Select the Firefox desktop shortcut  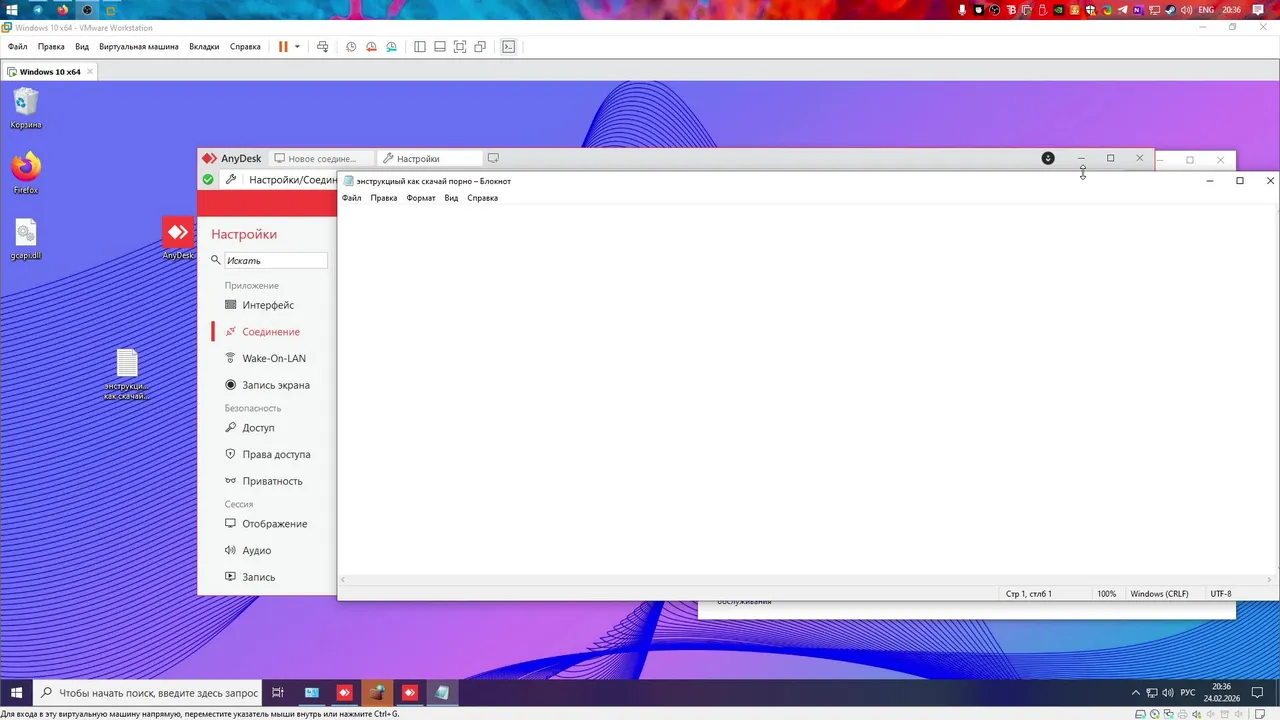26,172
